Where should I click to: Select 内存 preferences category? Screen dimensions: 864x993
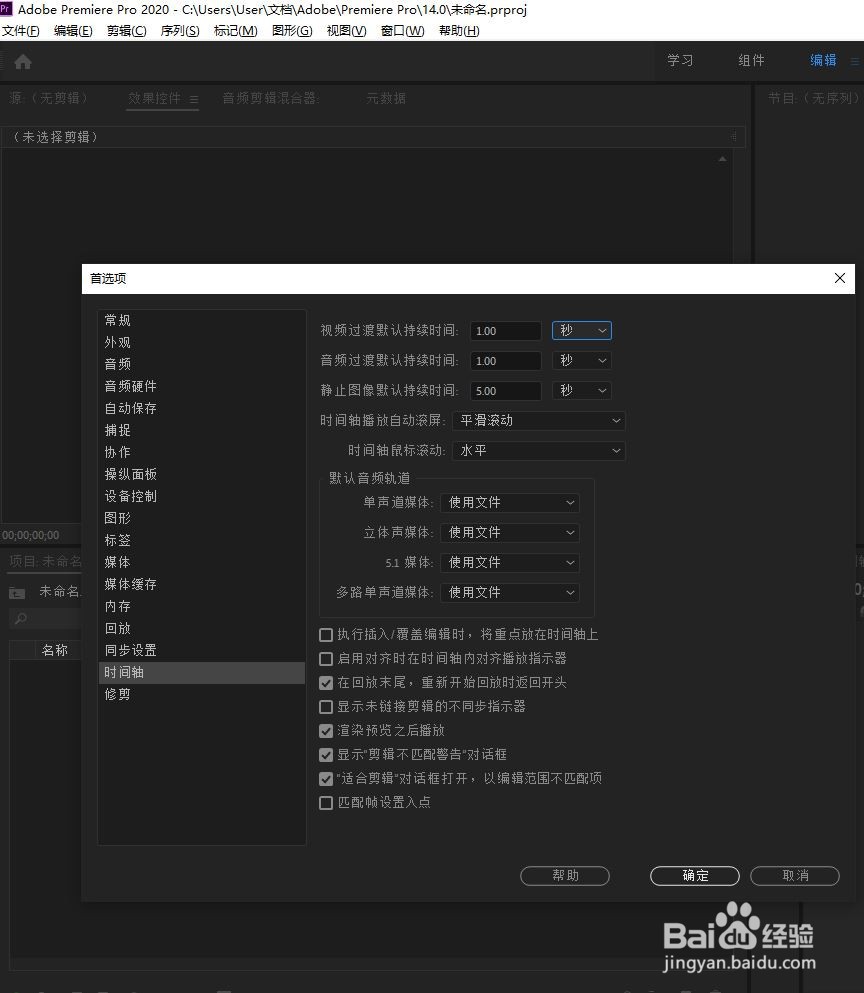coord(201,607)
